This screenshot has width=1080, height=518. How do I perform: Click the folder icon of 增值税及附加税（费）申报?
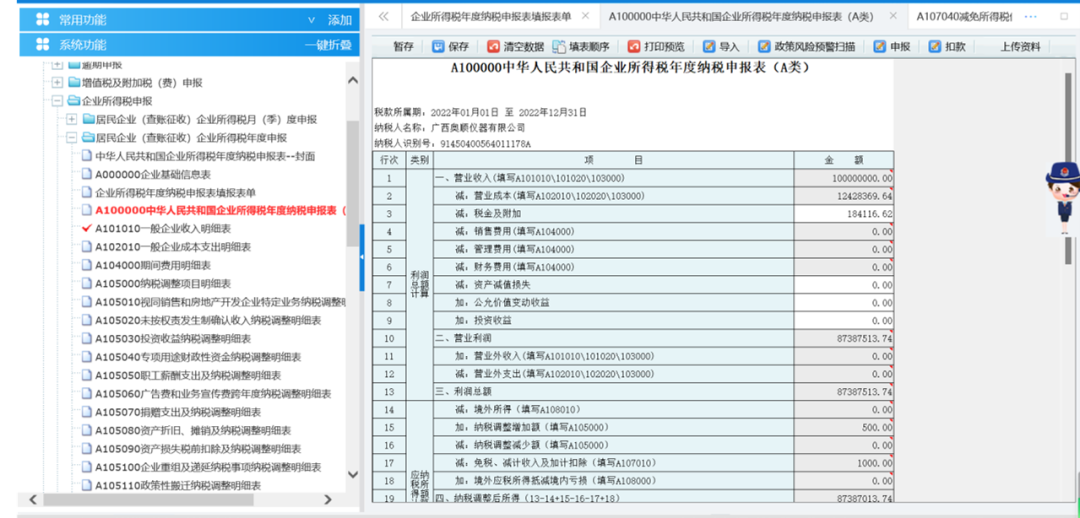[x=74, y=83]
